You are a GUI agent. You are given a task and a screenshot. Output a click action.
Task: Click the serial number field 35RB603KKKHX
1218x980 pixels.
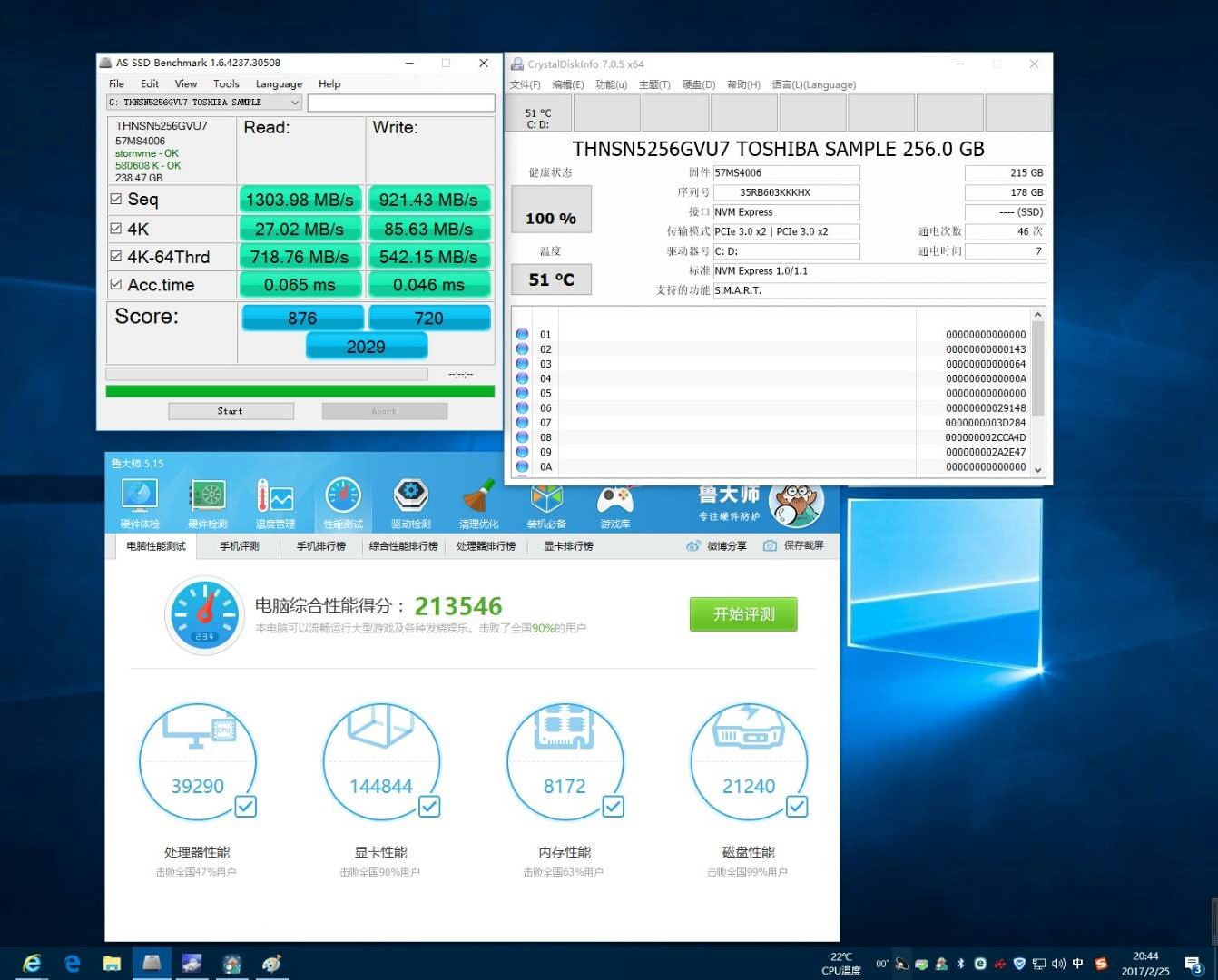pyautogui.click(x=786, y=192)
